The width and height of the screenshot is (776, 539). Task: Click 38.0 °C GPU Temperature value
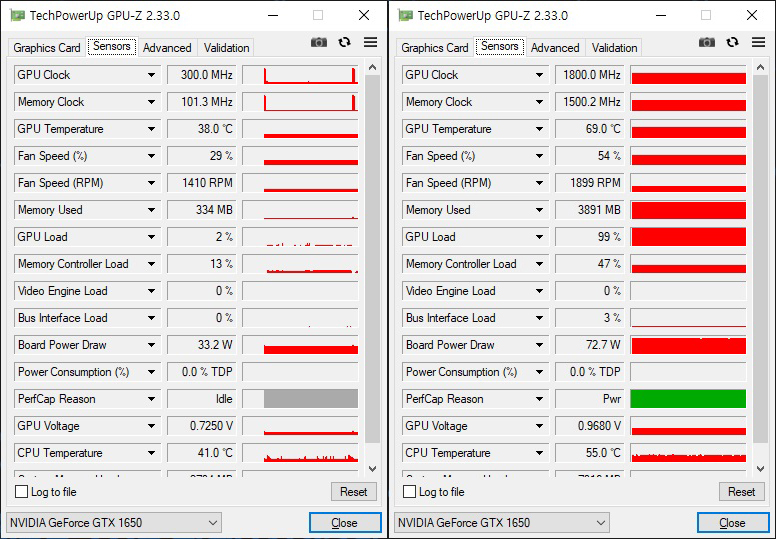(x=202, y=129)
